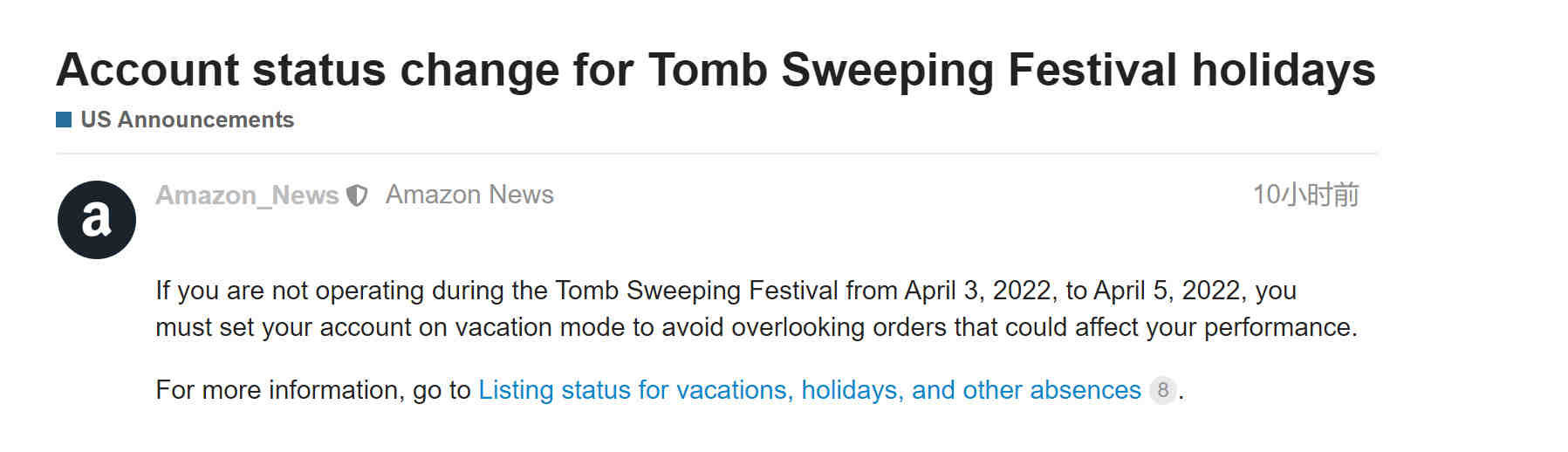Click 'Tomb Sweeping Festival' in the title
This screenshot has width=1568, height=452.
913,70
